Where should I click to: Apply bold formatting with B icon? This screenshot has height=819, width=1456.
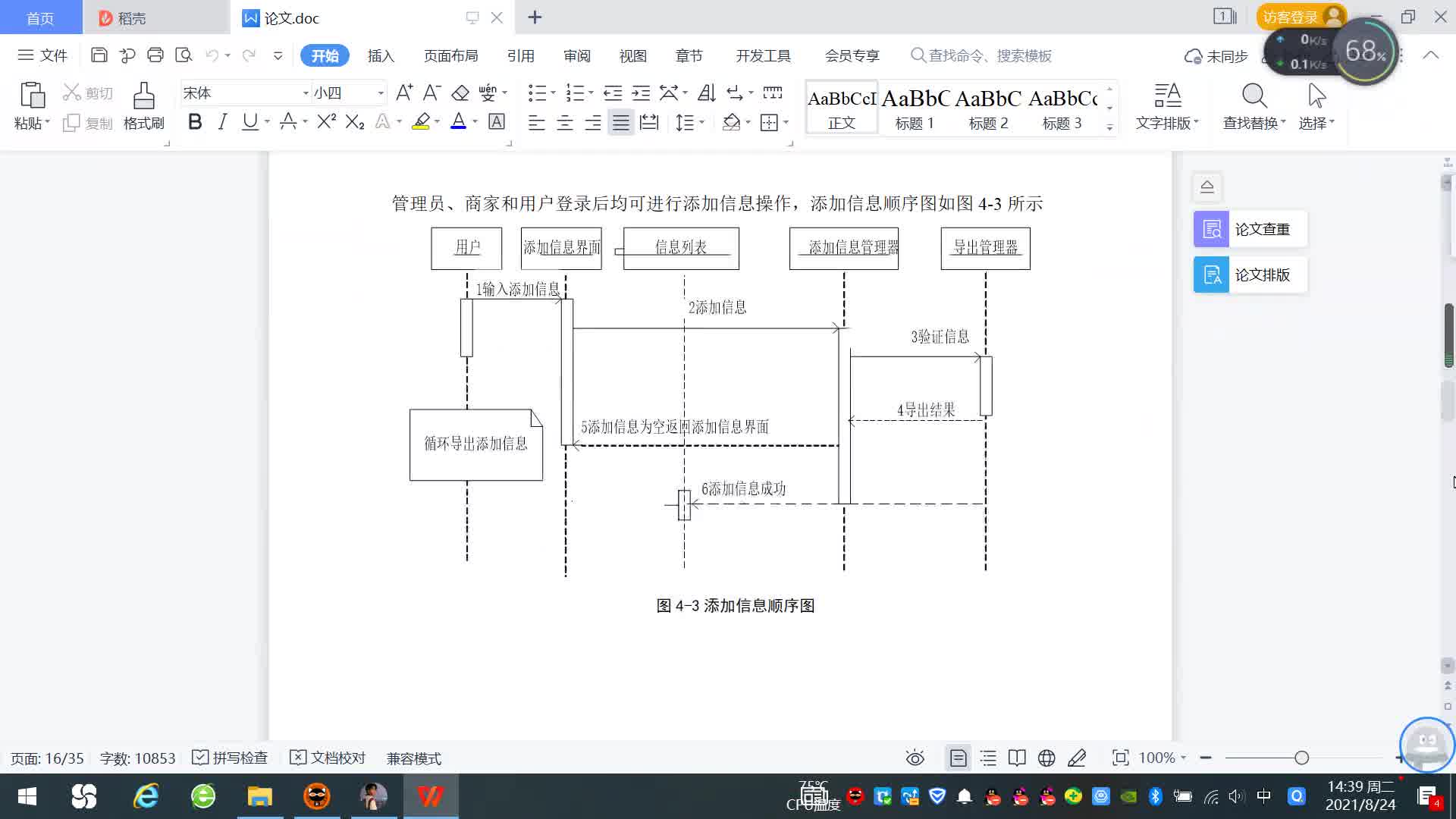click(x=195, y=122)
